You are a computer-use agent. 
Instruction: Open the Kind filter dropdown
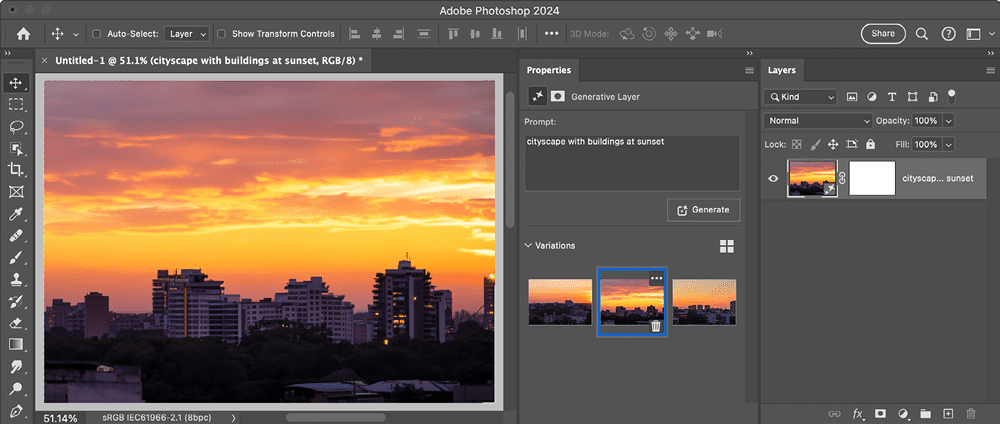click(x=800, y=97)
